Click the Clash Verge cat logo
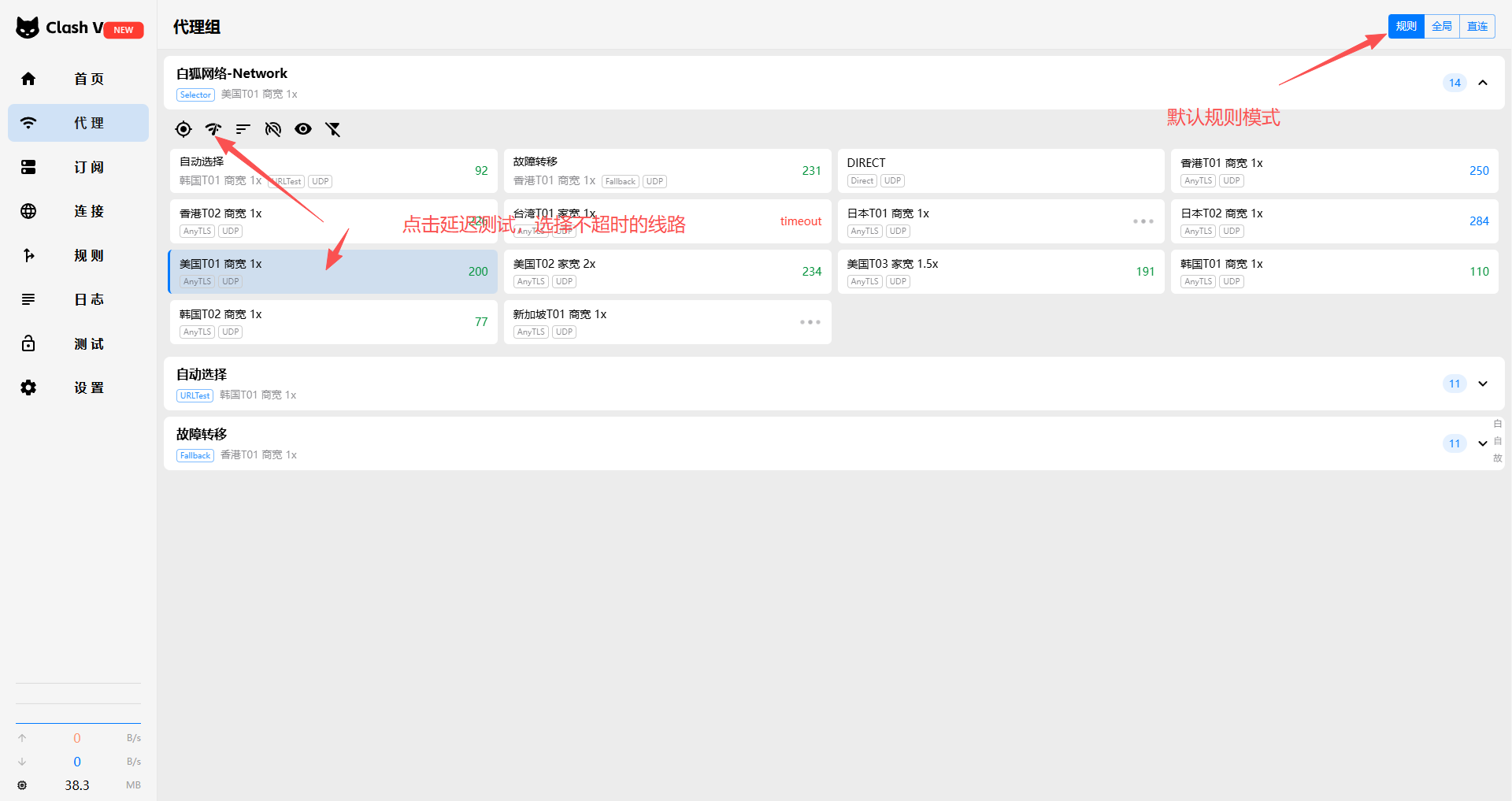Viewport: 1512px width, 801px height. [28, 28]
